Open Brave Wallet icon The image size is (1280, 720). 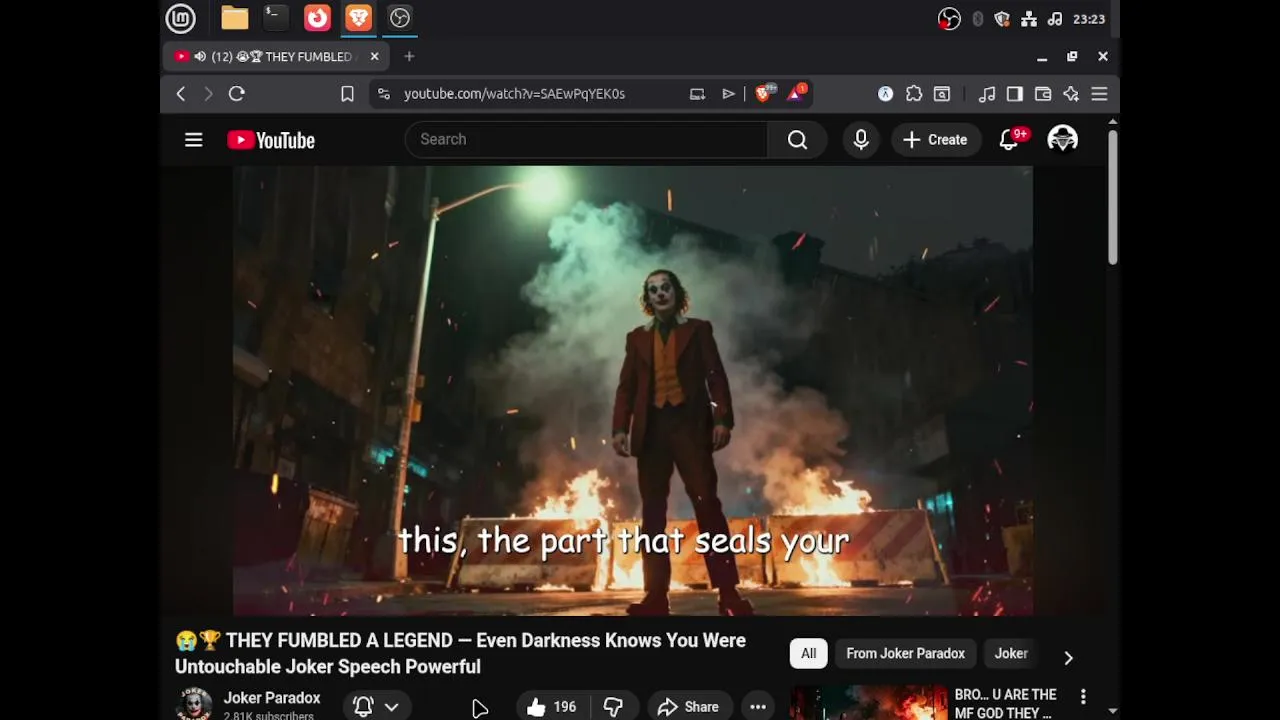tap(1043, 94)
